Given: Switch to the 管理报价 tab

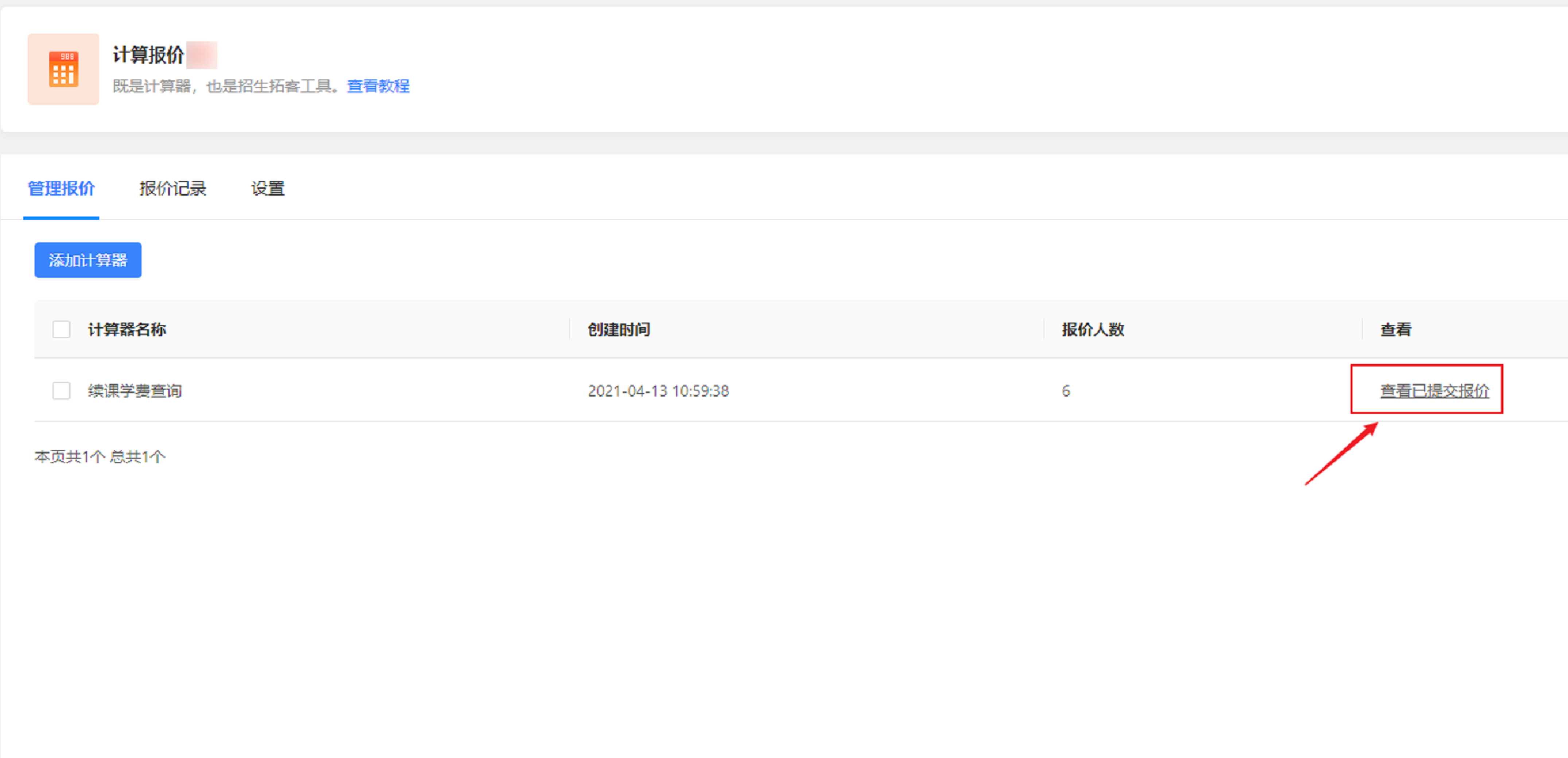Looking at the screenshot, I should (62, 189).
